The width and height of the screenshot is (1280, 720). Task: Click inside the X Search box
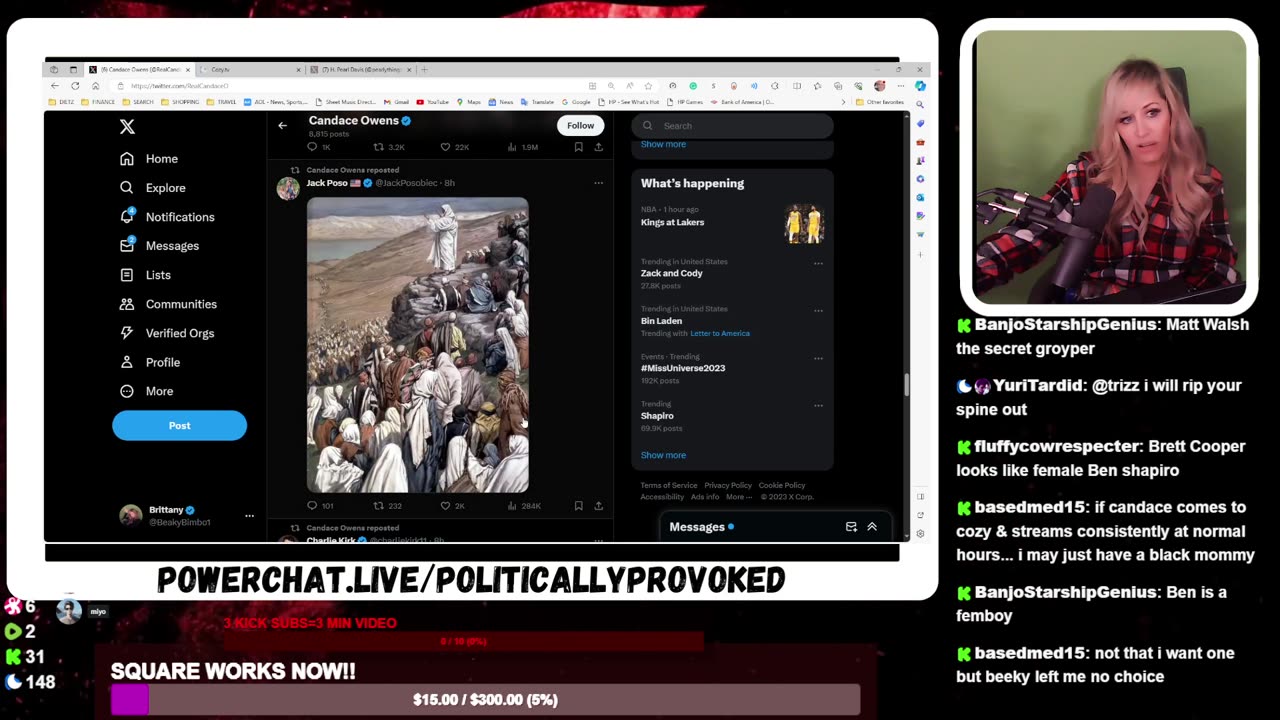point(732,126)
